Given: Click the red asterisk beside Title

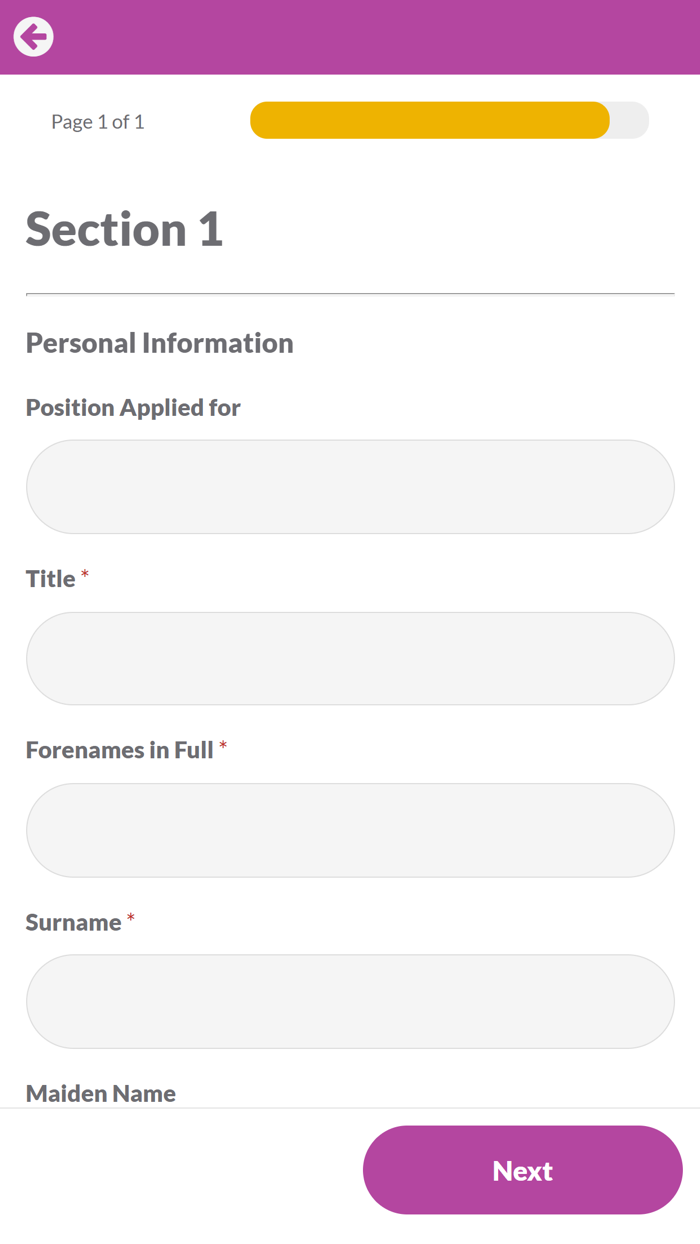Looking at the screenshot, I should tap(85, 576).
